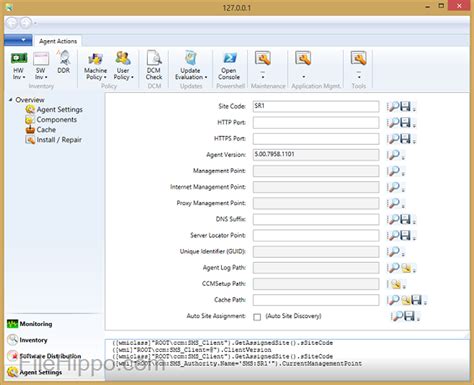Expand HW Inv dropdown arrow
474x385 pixels.
(x=24, y=77)
